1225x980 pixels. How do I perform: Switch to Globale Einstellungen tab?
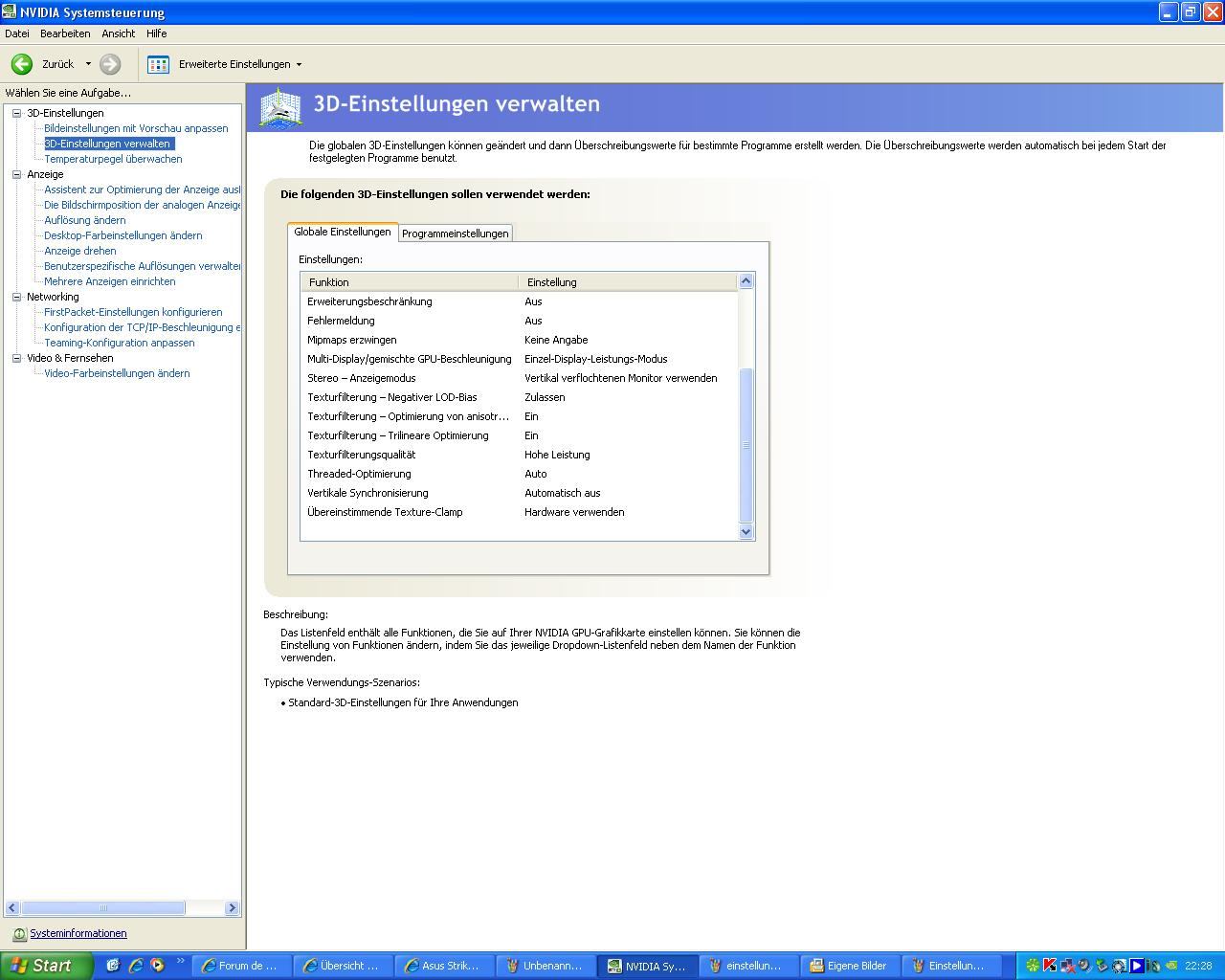pyautogui.click(x=343, y=232)
